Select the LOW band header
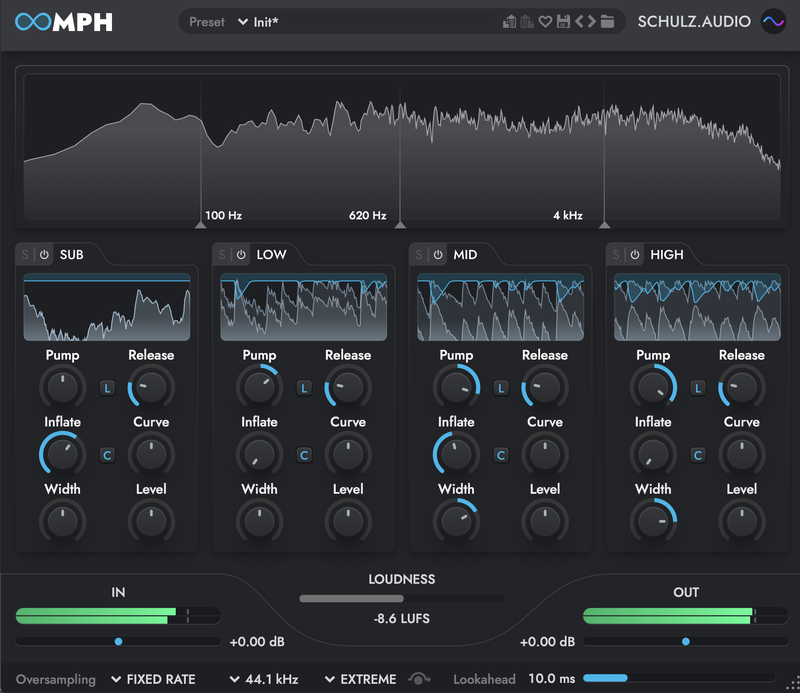 pyautogui.click(x=270, y=255)
